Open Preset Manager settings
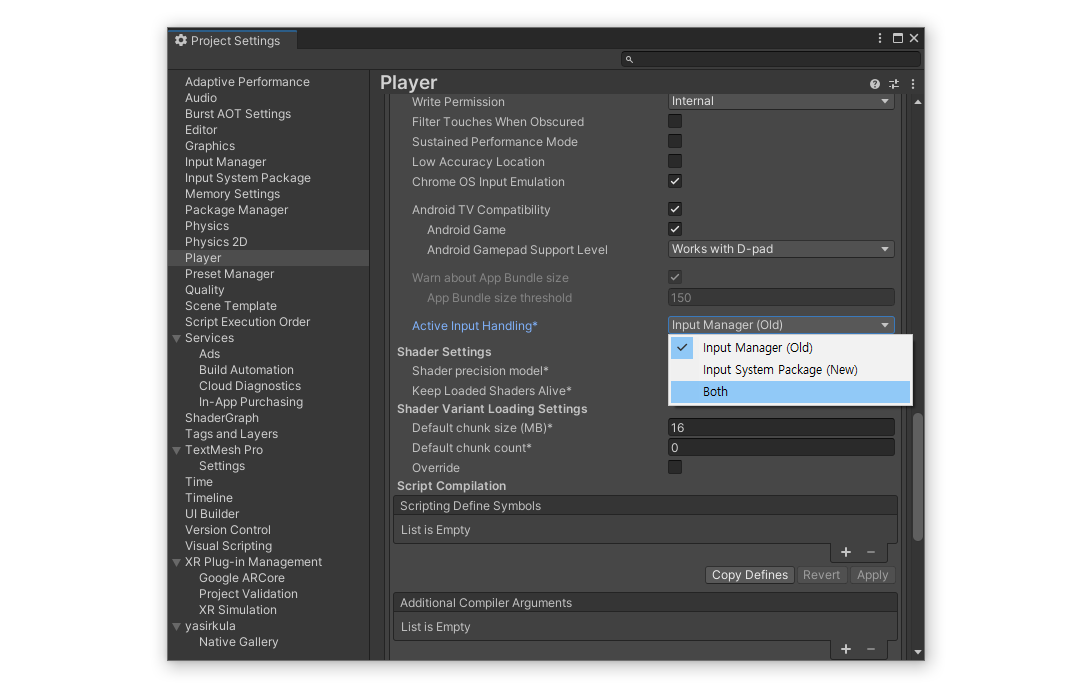The width and height of the screenshot is (1091, 685). [x=229, y=274]
